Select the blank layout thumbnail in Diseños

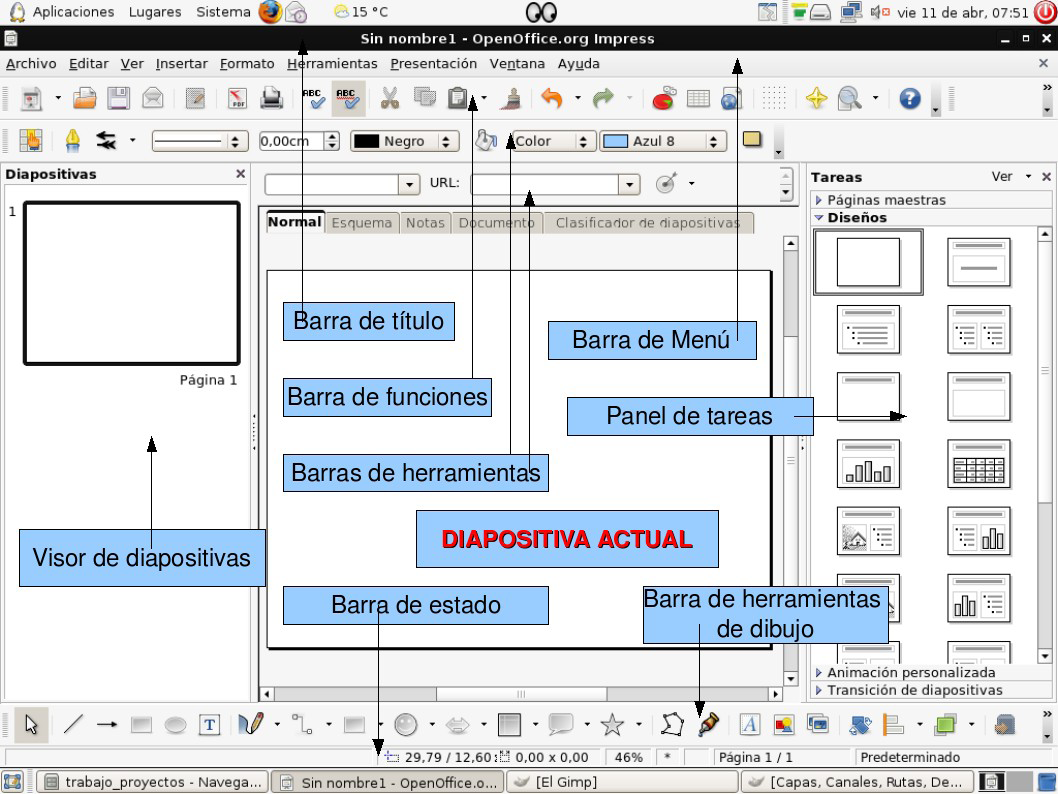[867, 261]
